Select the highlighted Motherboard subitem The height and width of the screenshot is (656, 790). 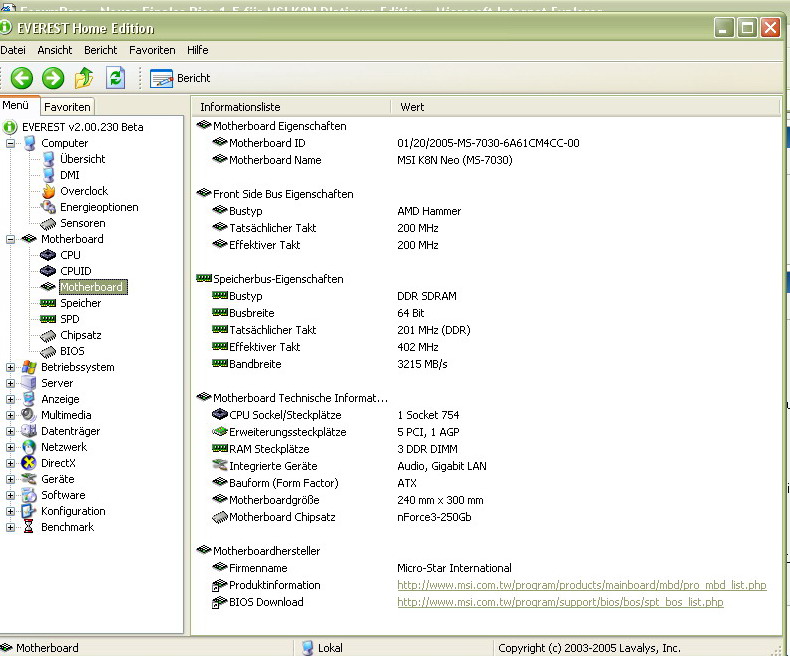pos(93,287)
